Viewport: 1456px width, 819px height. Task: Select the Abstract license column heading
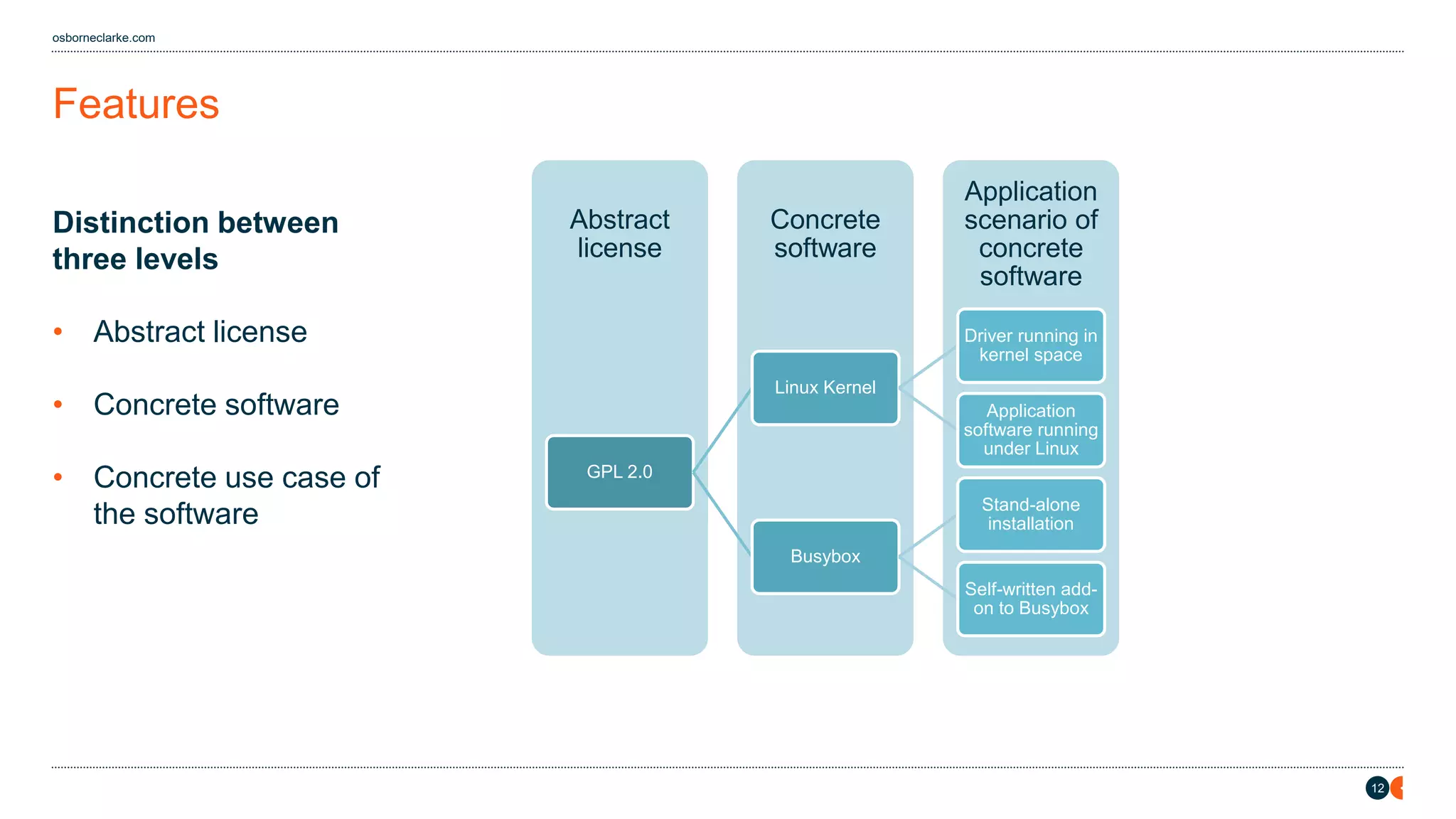pos(619,234)
